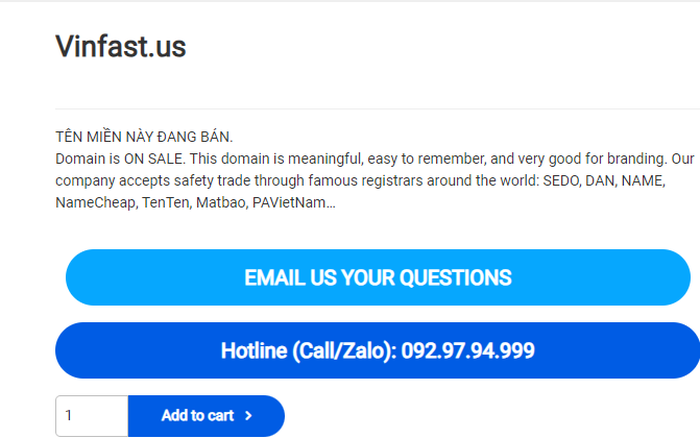Click the horizontal divider under the heading
Image resolution: width=700 pixels, height=438 pixels.
tap(378, 108)
